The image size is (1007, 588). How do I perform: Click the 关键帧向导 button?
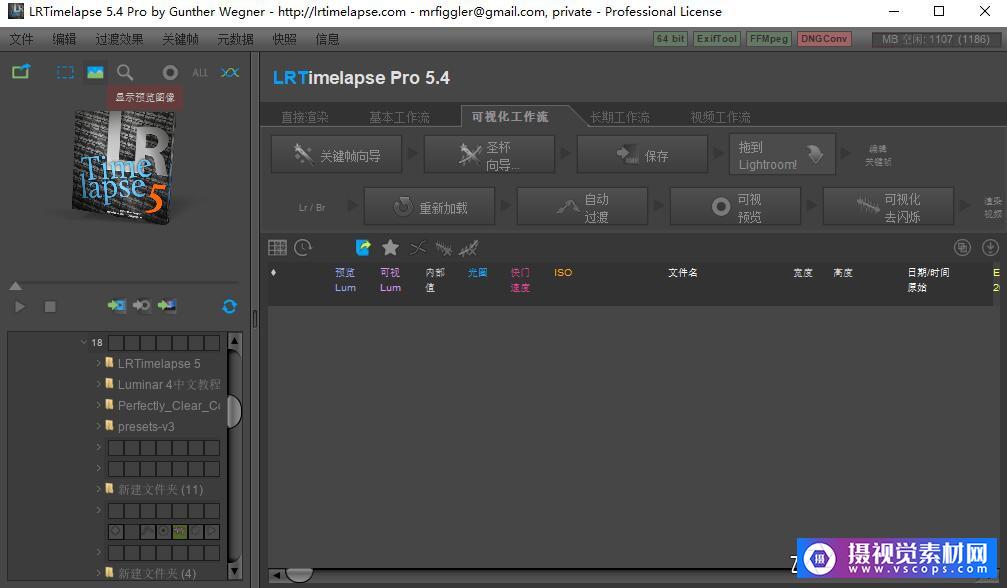pyautogui.click(x=337, y=154)
